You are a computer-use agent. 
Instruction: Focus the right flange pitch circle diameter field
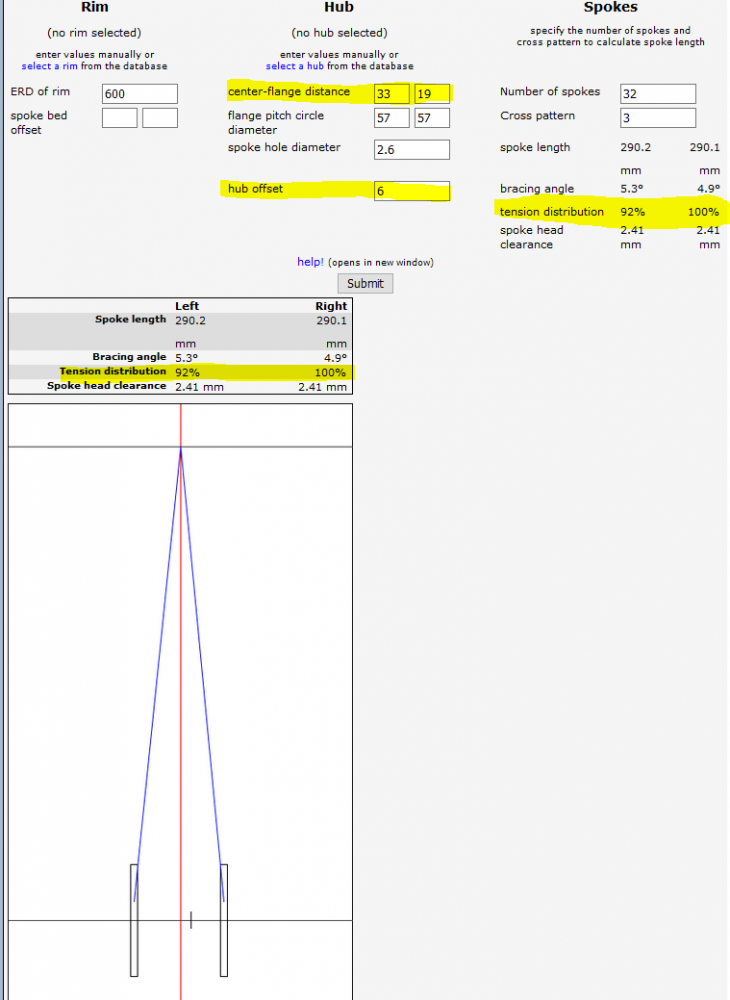coord(431,118)
